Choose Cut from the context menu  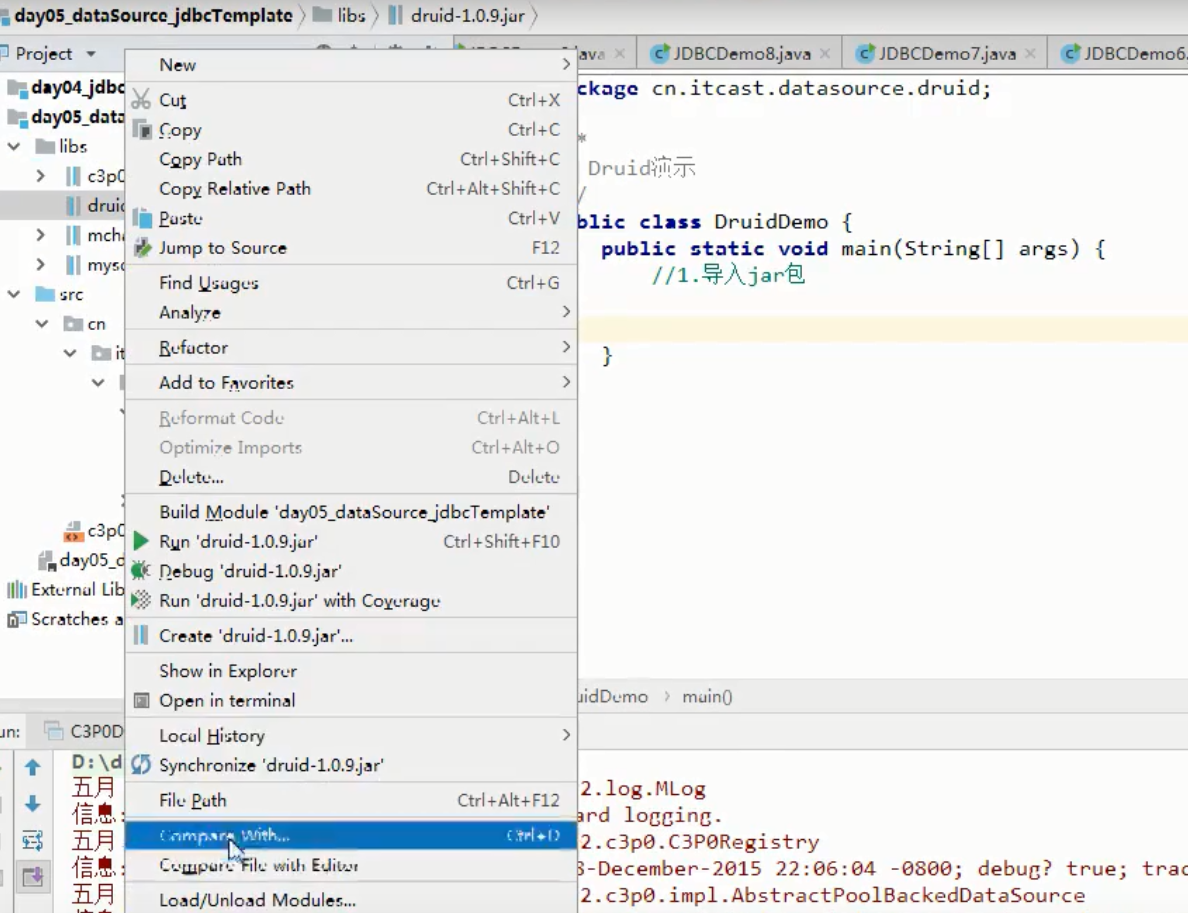click(x=350, y=99)
